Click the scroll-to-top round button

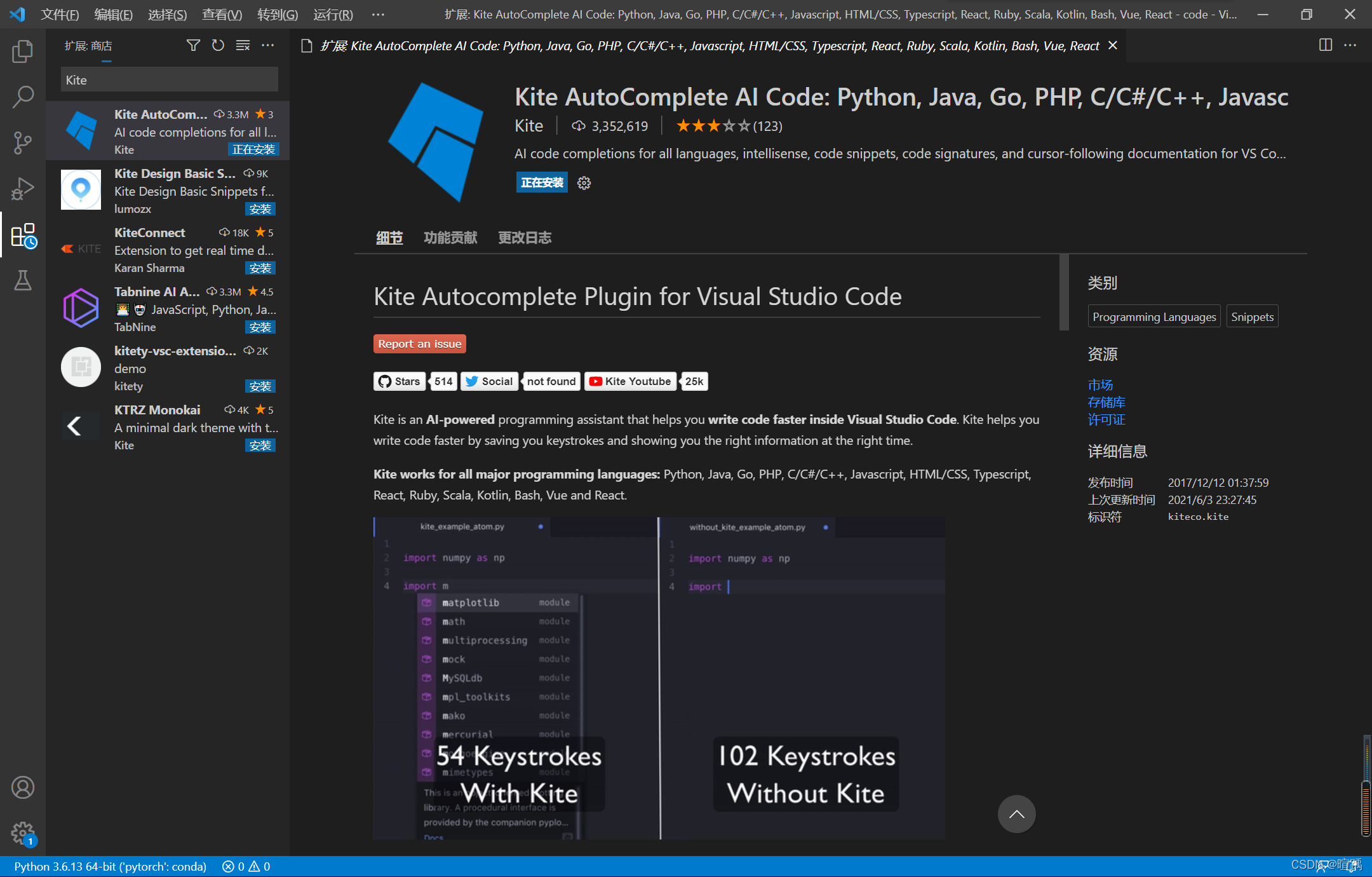[x=1016, y=814]
